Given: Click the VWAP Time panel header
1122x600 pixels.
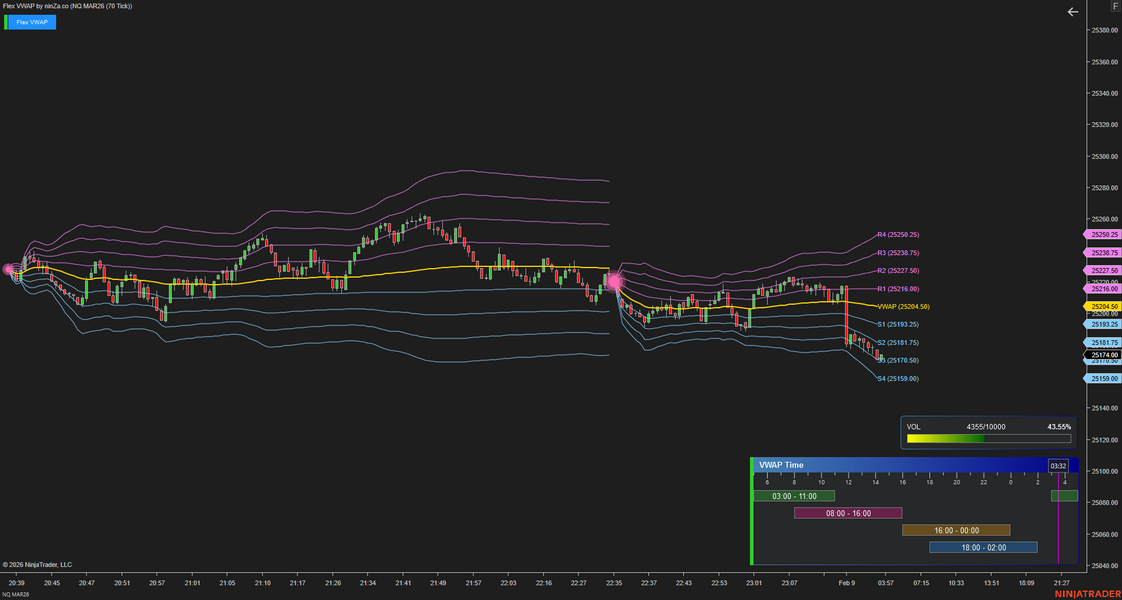Looking at the screenshot, I should click(900, 465).
